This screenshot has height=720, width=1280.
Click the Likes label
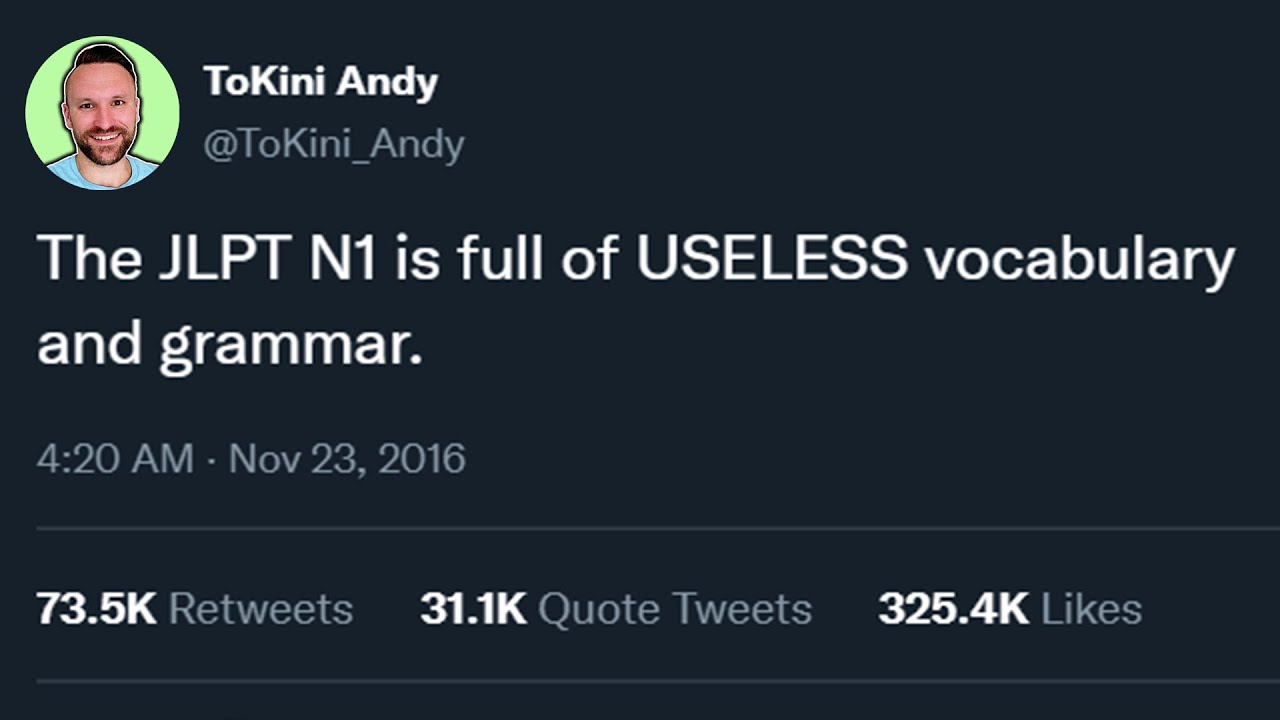point(1092,609)
